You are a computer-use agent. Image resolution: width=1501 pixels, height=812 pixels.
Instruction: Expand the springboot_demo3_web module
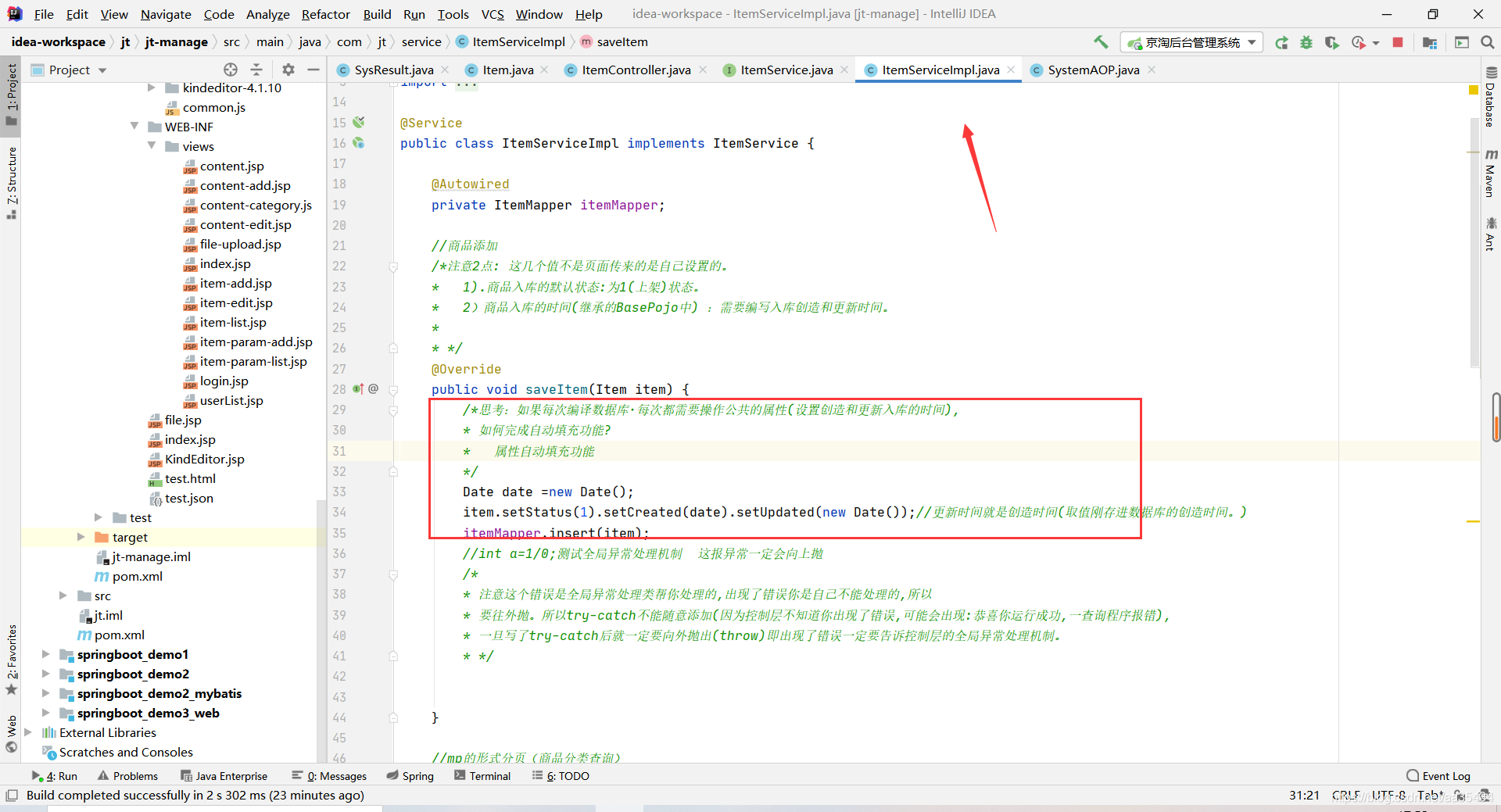(45, 712)
